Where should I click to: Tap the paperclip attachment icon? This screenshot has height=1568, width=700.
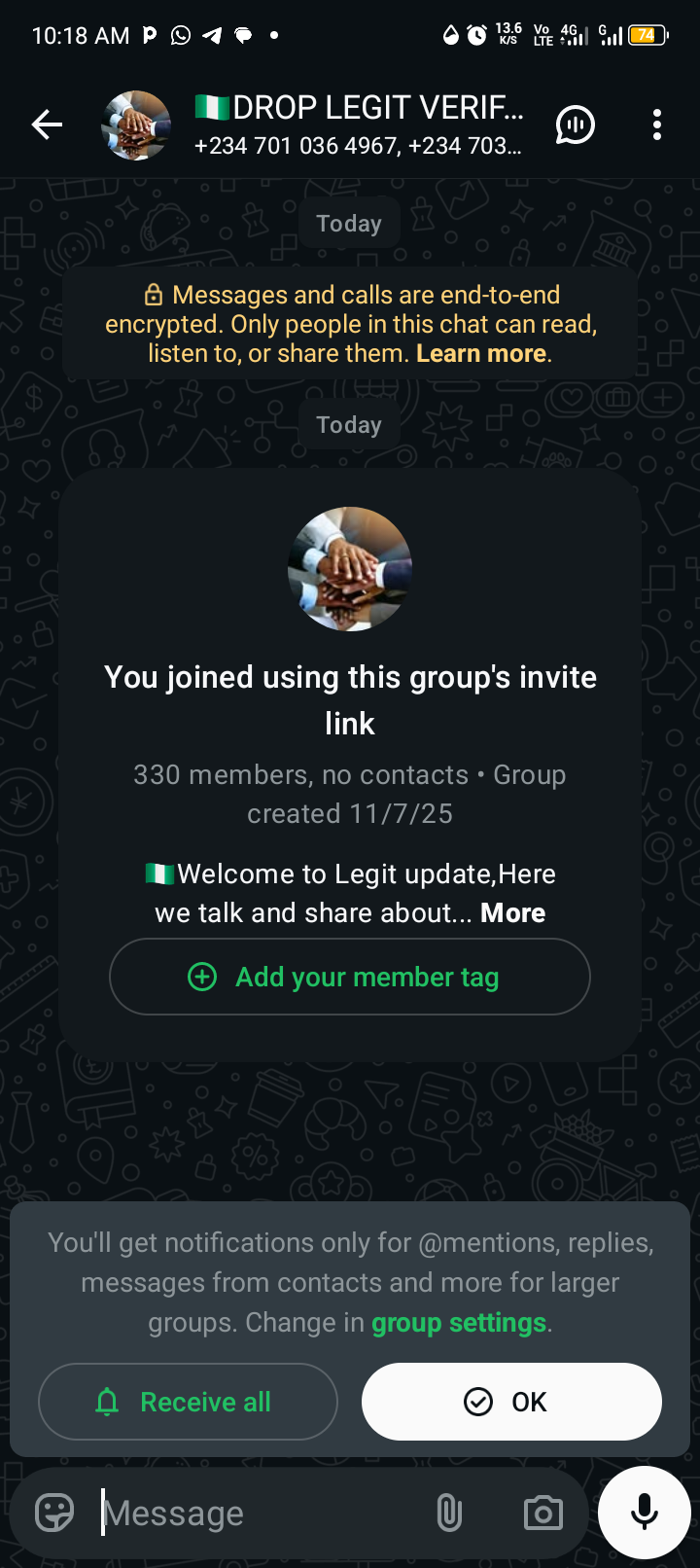click(449, 1513)
